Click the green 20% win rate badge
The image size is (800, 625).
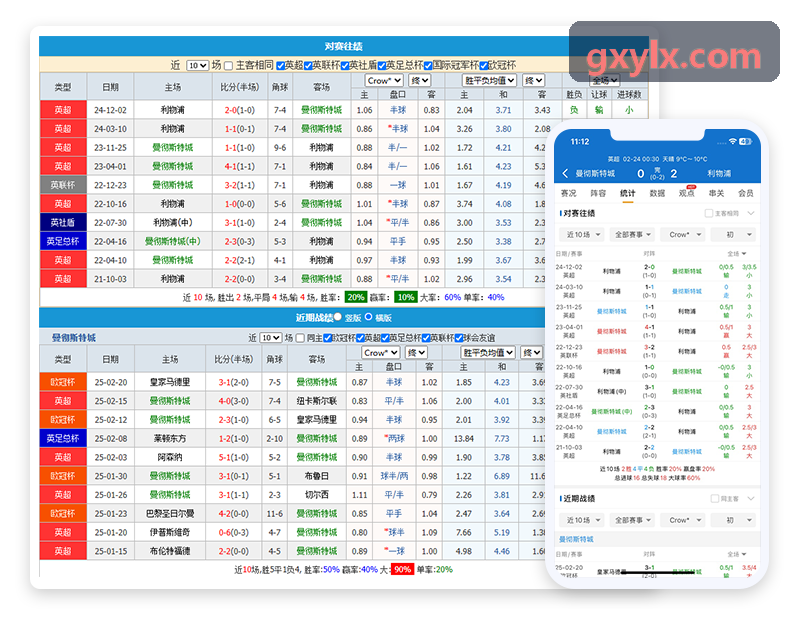[x=356, y=297]
